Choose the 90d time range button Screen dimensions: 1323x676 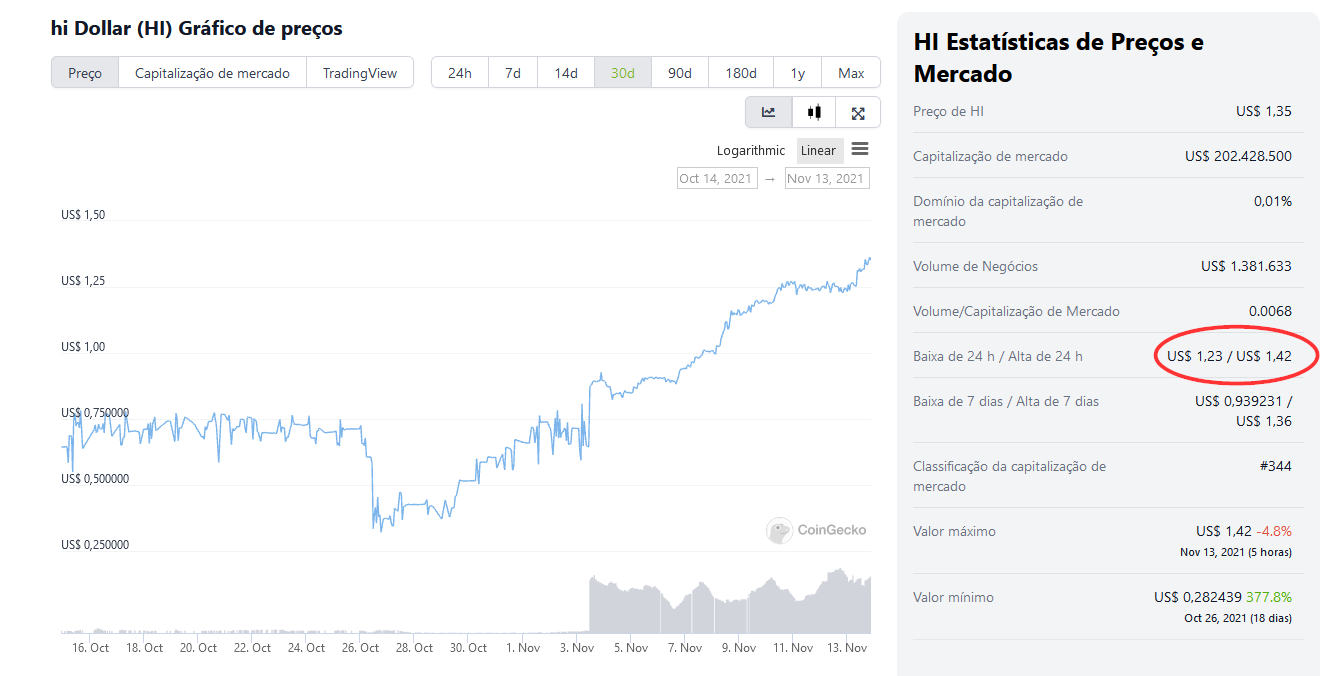coord(680,73)
